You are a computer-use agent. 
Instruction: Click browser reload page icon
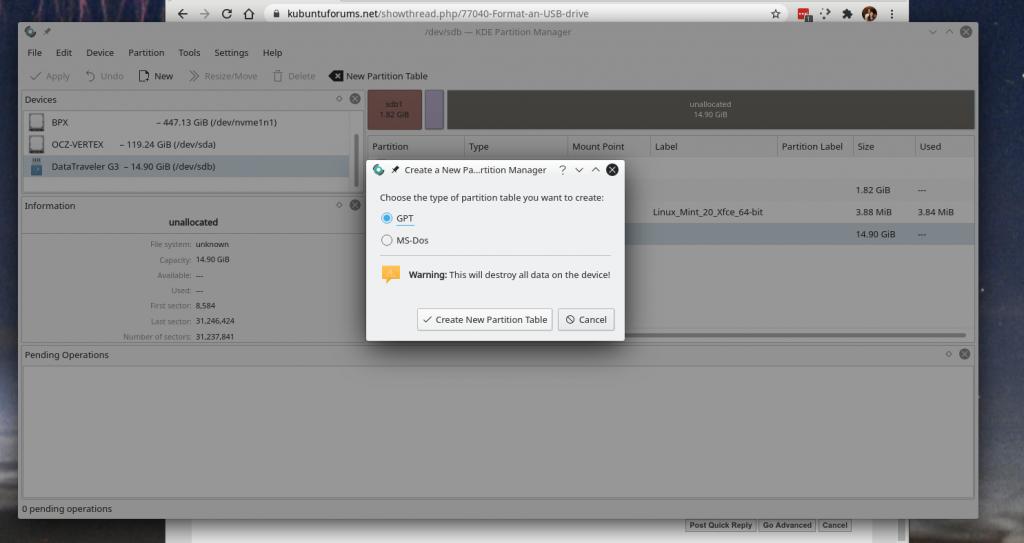(x=227, y=14)
